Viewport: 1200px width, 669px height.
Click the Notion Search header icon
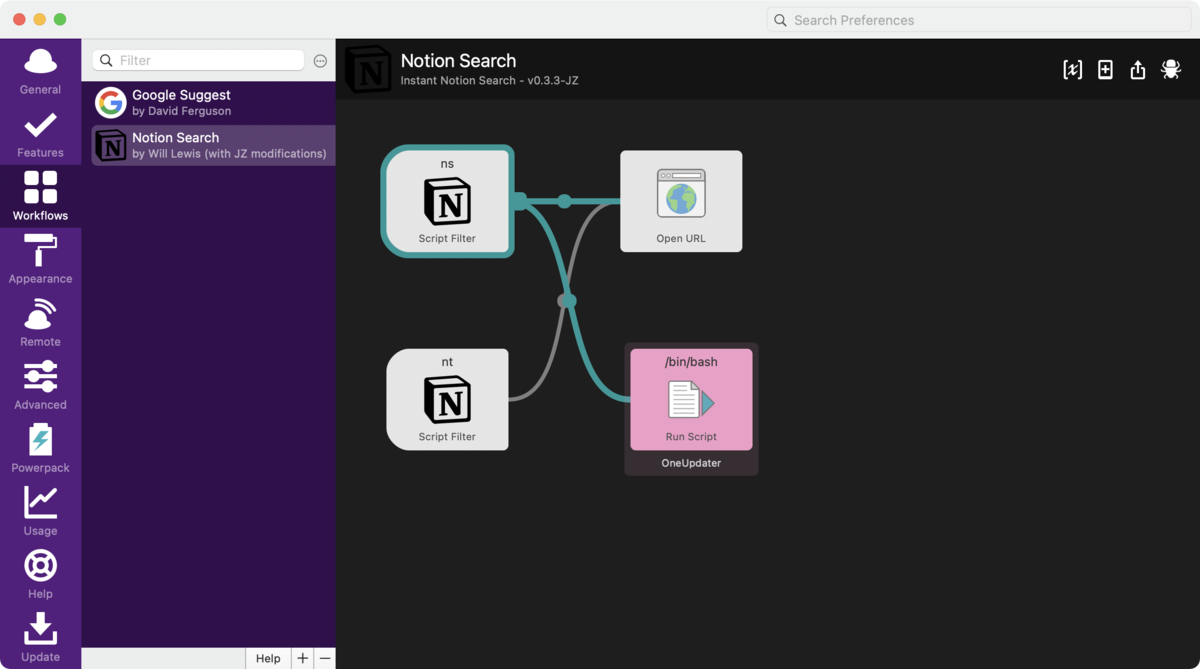[x=367, y=69]
